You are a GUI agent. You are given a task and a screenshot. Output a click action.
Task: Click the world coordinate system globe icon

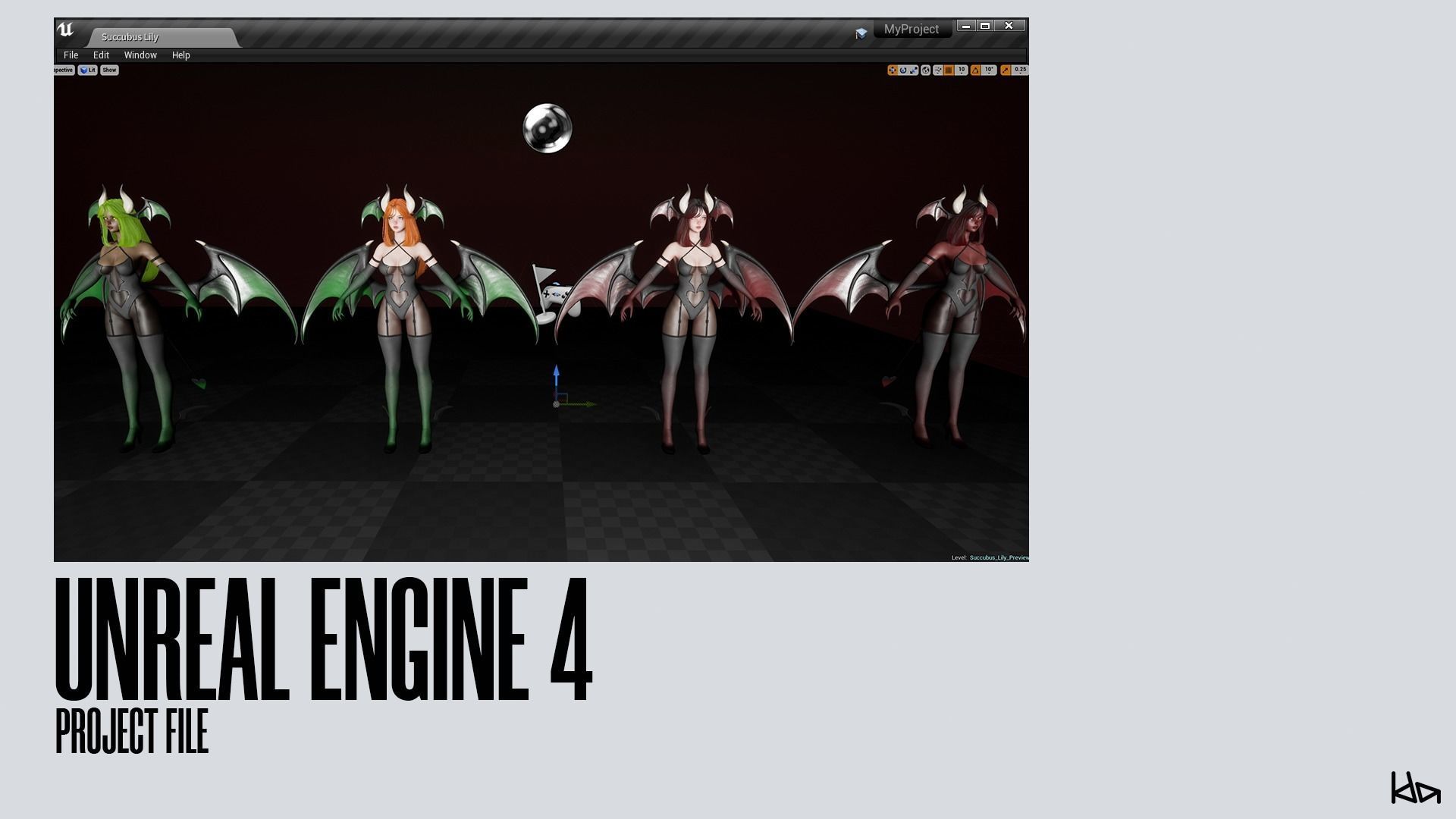click(x=926, y=70)
